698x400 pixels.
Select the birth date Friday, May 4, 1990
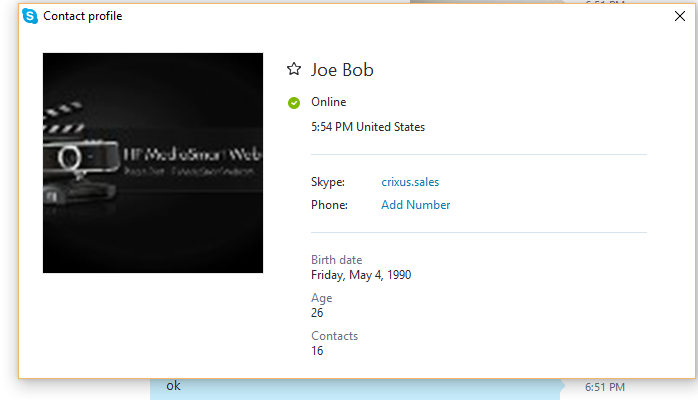point(361,275)
